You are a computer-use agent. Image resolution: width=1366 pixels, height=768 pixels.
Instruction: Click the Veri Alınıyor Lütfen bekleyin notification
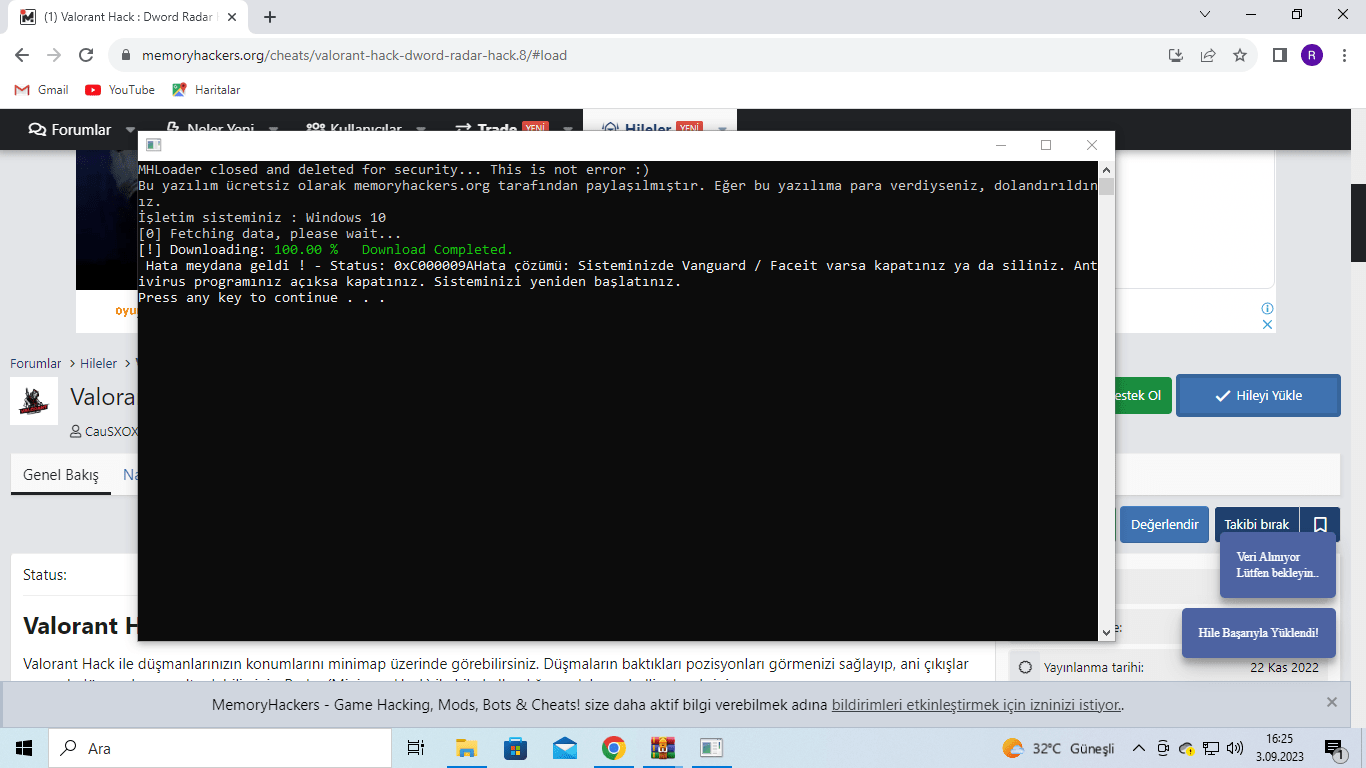click(1278, 565)
